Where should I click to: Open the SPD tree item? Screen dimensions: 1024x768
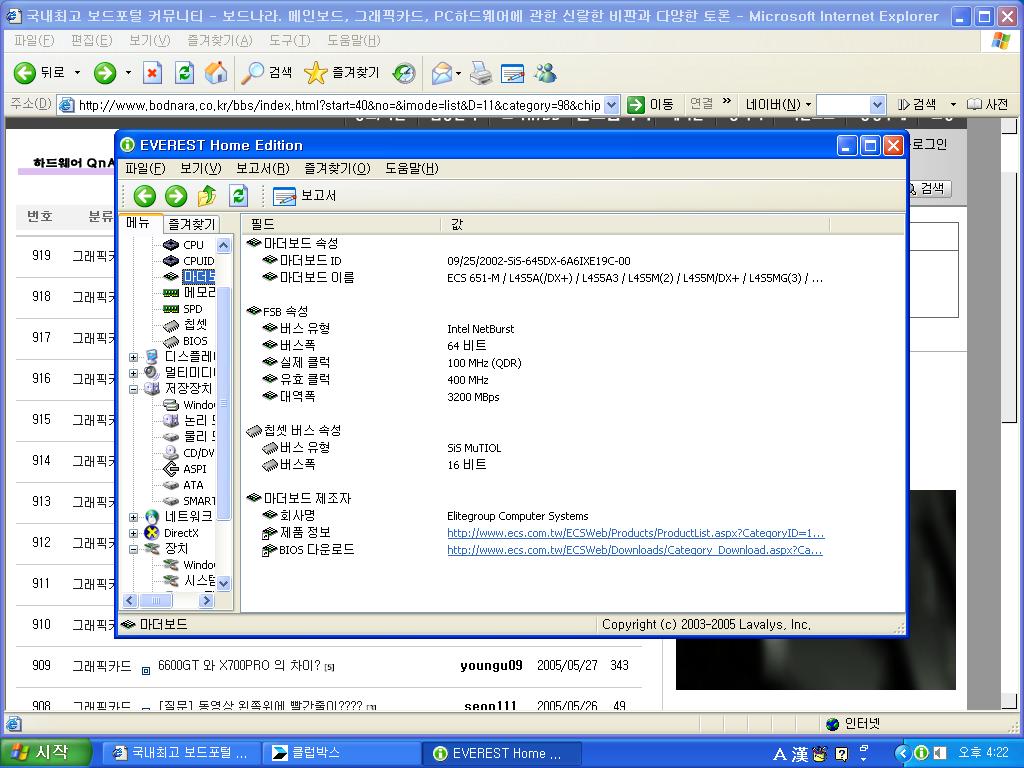pyautogui.click(x=193, y=309)
